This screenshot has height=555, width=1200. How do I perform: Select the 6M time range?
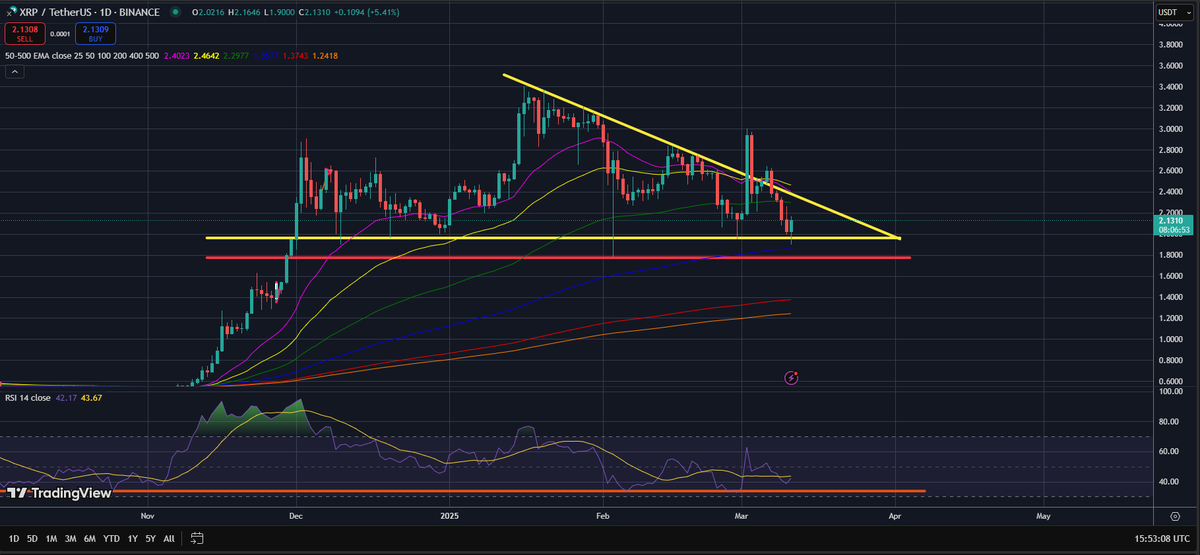90,538
